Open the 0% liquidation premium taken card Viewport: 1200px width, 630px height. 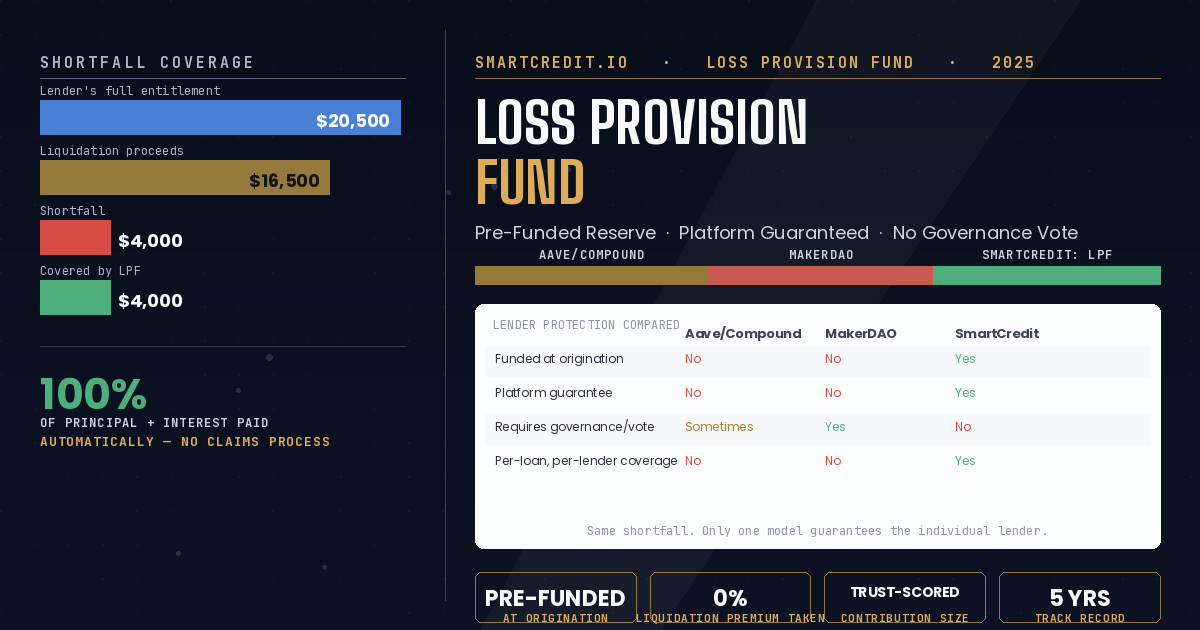pos(730,598)
